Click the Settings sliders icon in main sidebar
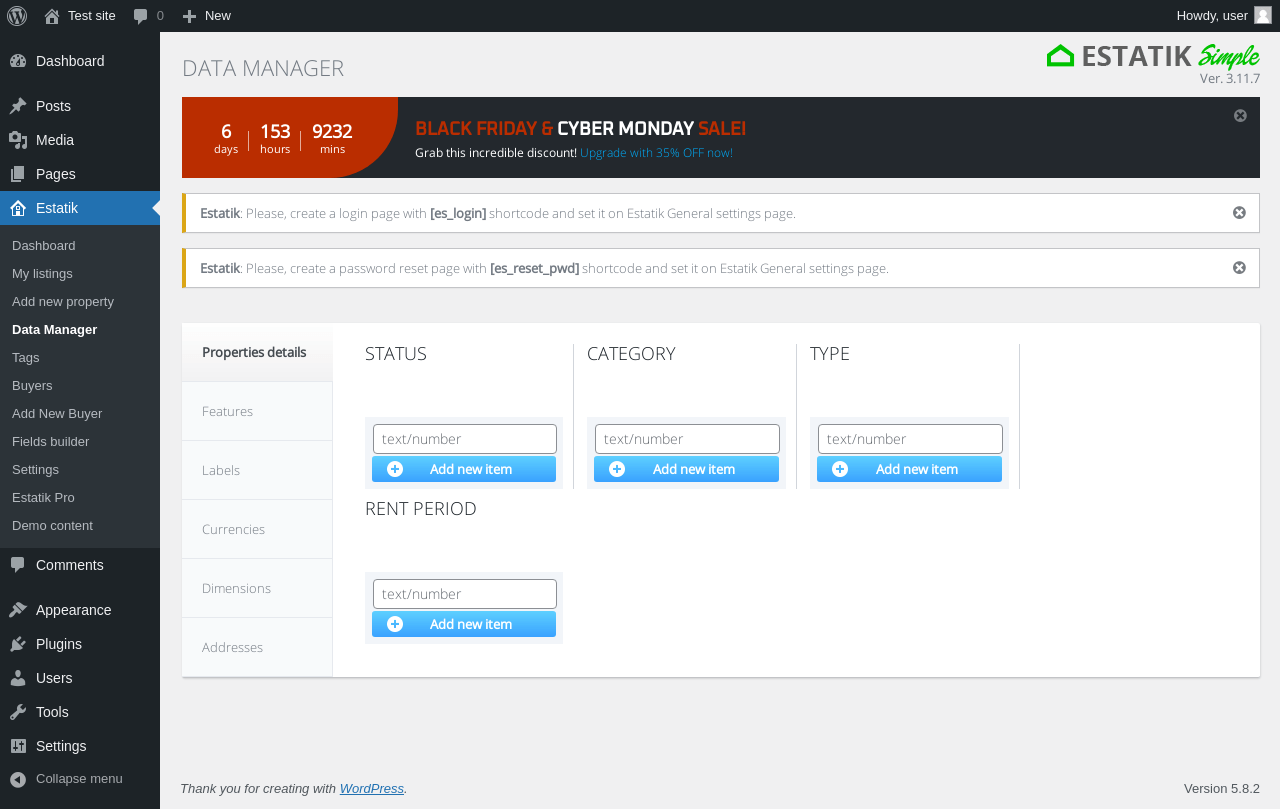The image size is (1280, 809). [18, 746]
